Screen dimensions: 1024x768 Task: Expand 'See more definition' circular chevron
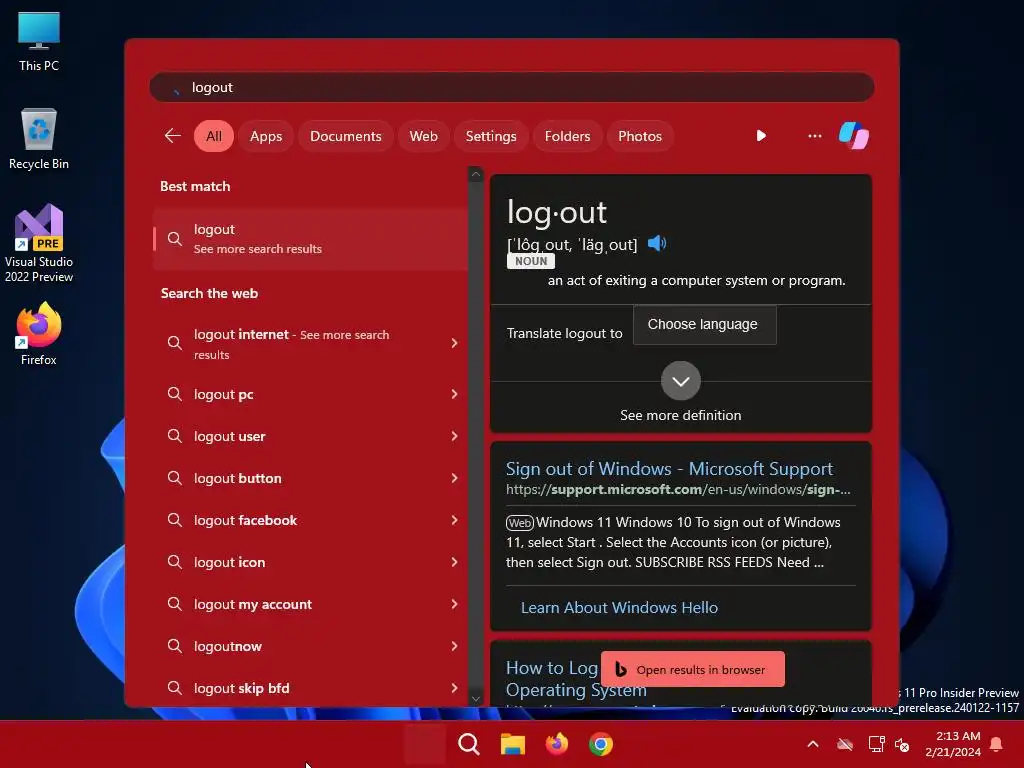pyautogui.click(x=680, y=381)
